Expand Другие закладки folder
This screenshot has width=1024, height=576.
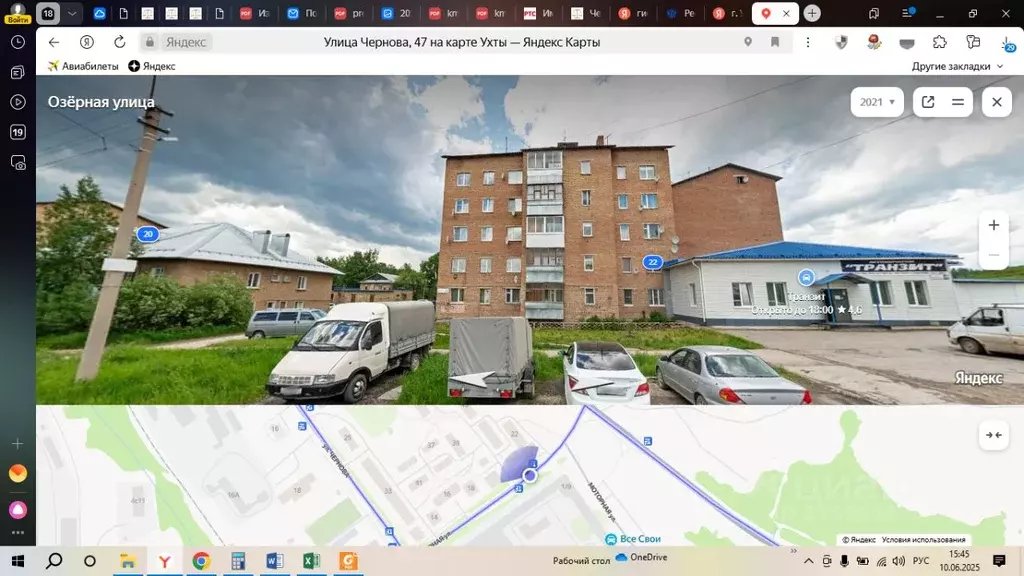point(957,66)
